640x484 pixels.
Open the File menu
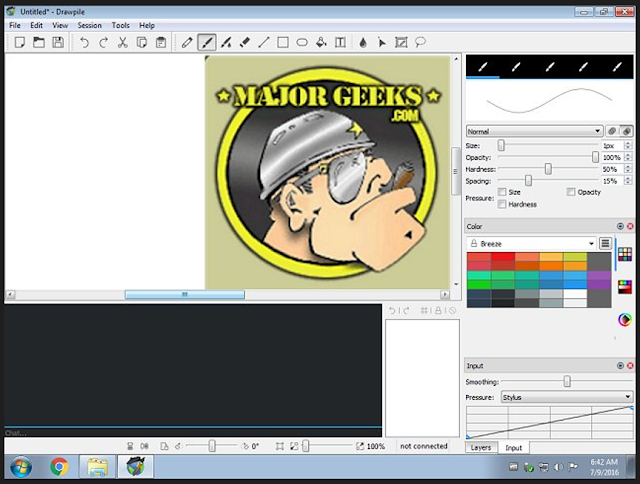(x=15, y=25)
